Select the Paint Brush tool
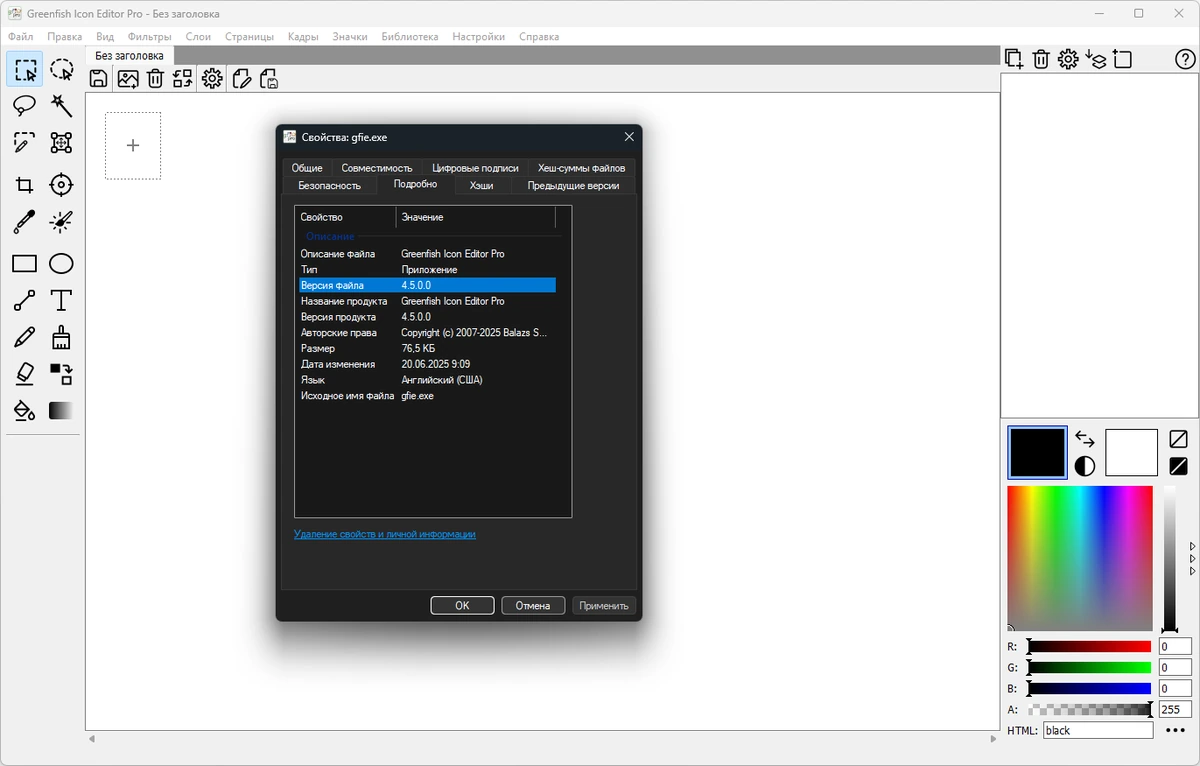Viewport: 1200px width, 766px height. click(62, 338)
